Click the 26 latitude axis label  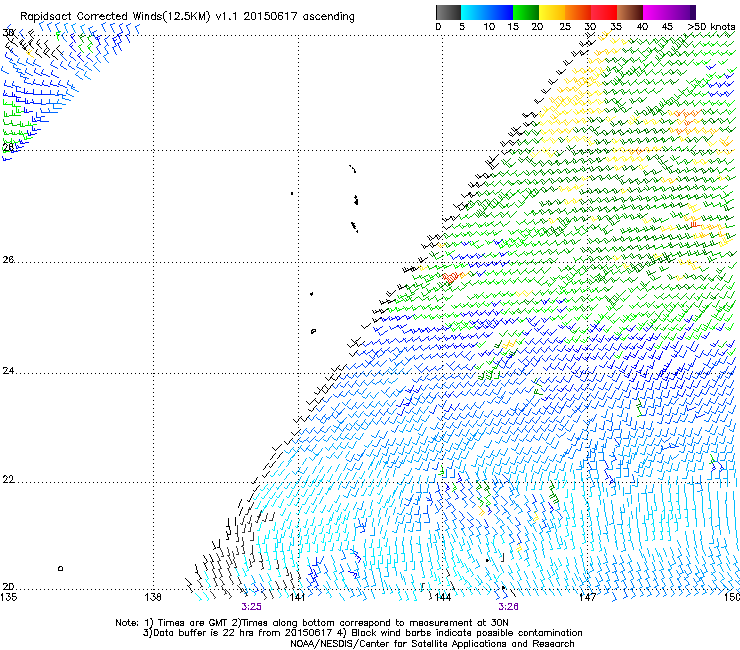click(x=8, y=259)
